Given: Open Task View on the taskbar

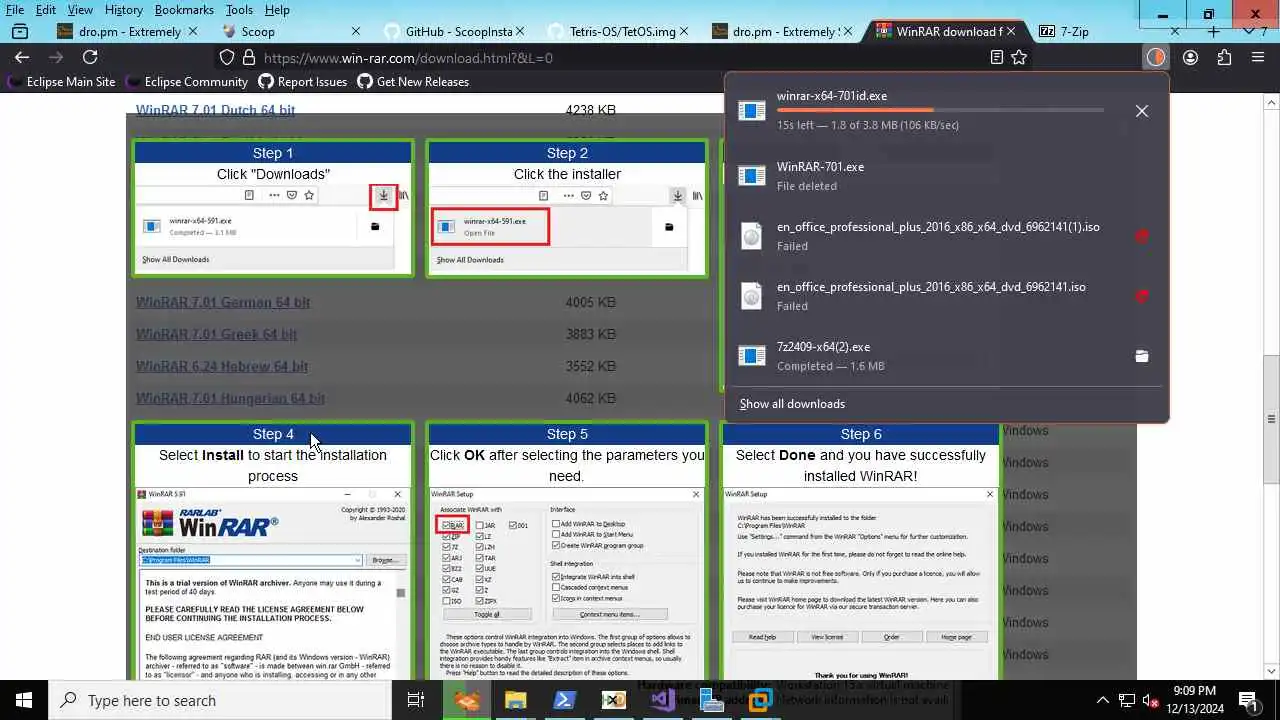Looking at the screenshot, I should tap(416, 700).
